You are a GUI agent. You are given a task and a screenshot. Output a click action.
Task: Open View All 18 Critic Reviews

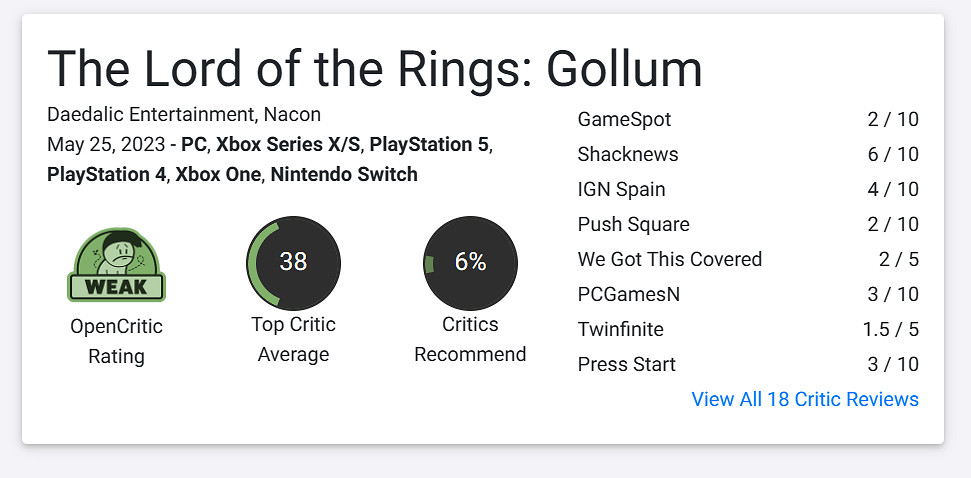click(804, 399)
